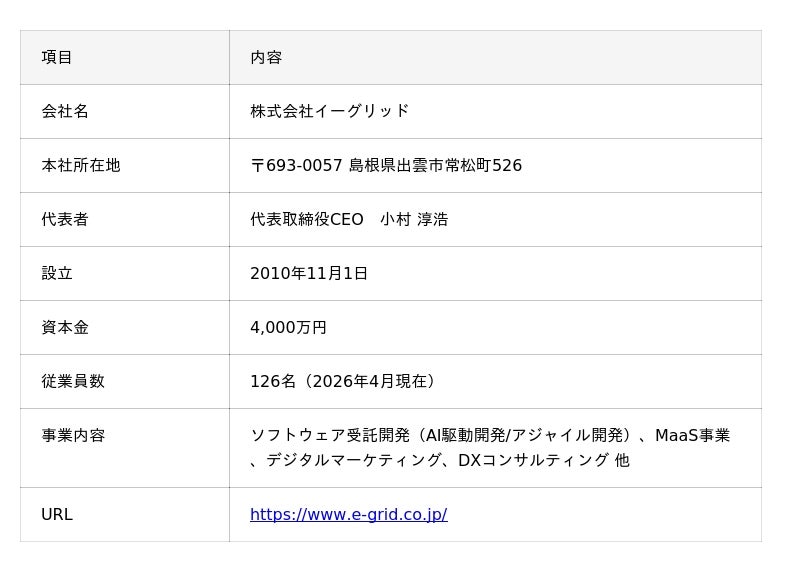This screenshot has height=572, width=800.
Task: Click the title 代表取締役CEO
Action: tap(307, 219)
